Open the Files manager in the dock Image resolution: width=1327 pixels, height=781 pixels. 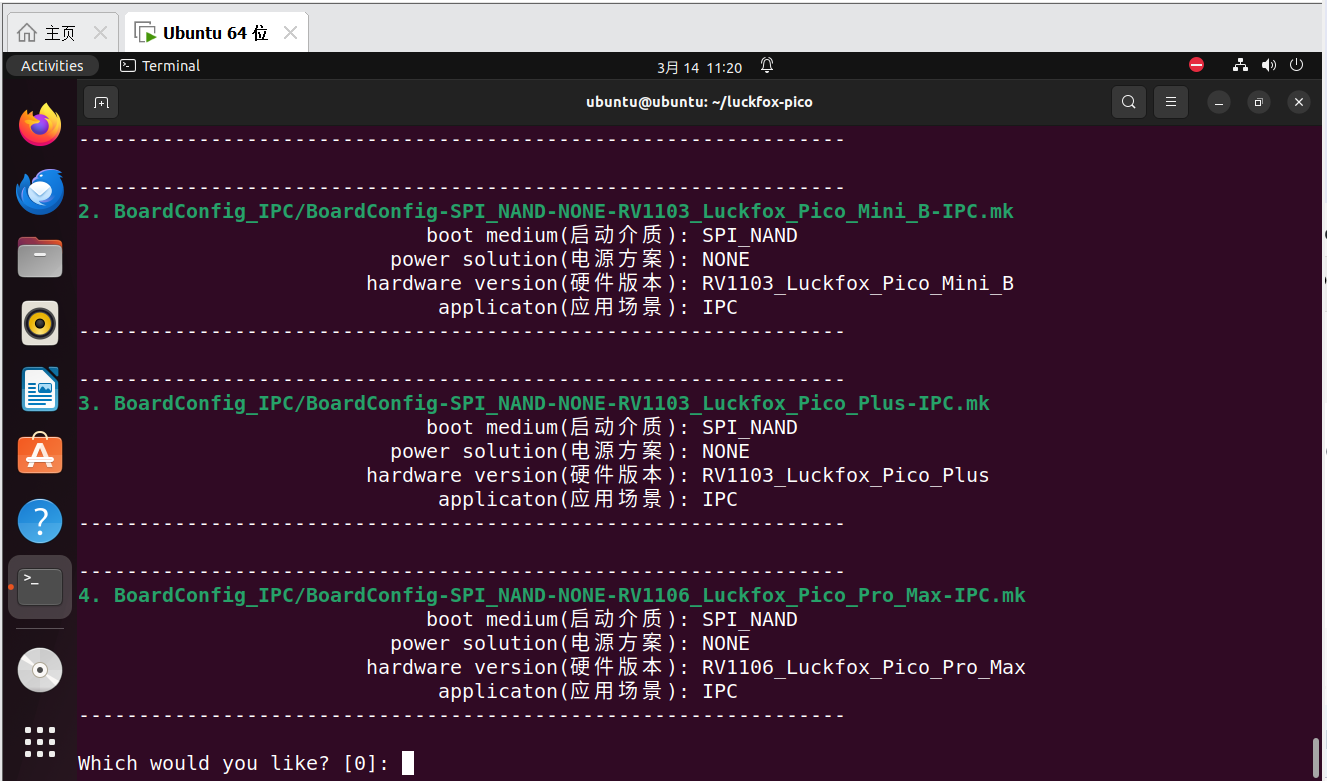[x=40, y=257]
